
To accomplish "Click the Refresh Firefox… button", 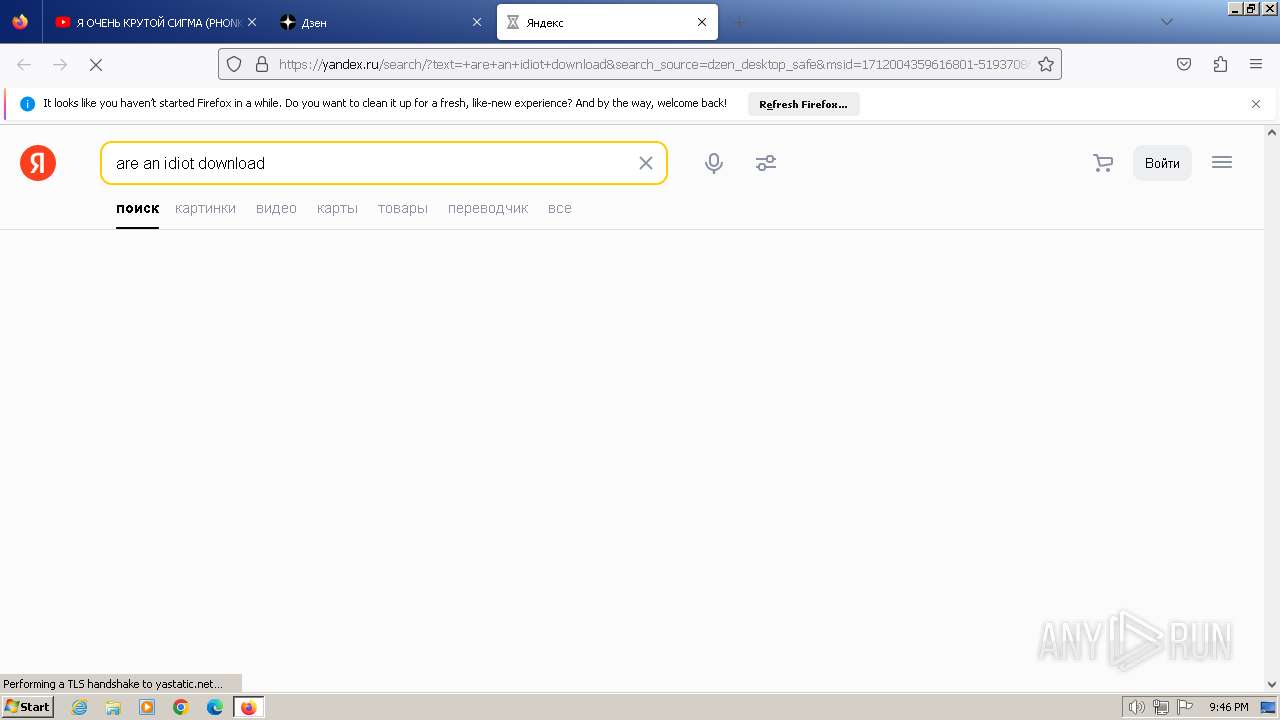I will (x=803, y=104).
